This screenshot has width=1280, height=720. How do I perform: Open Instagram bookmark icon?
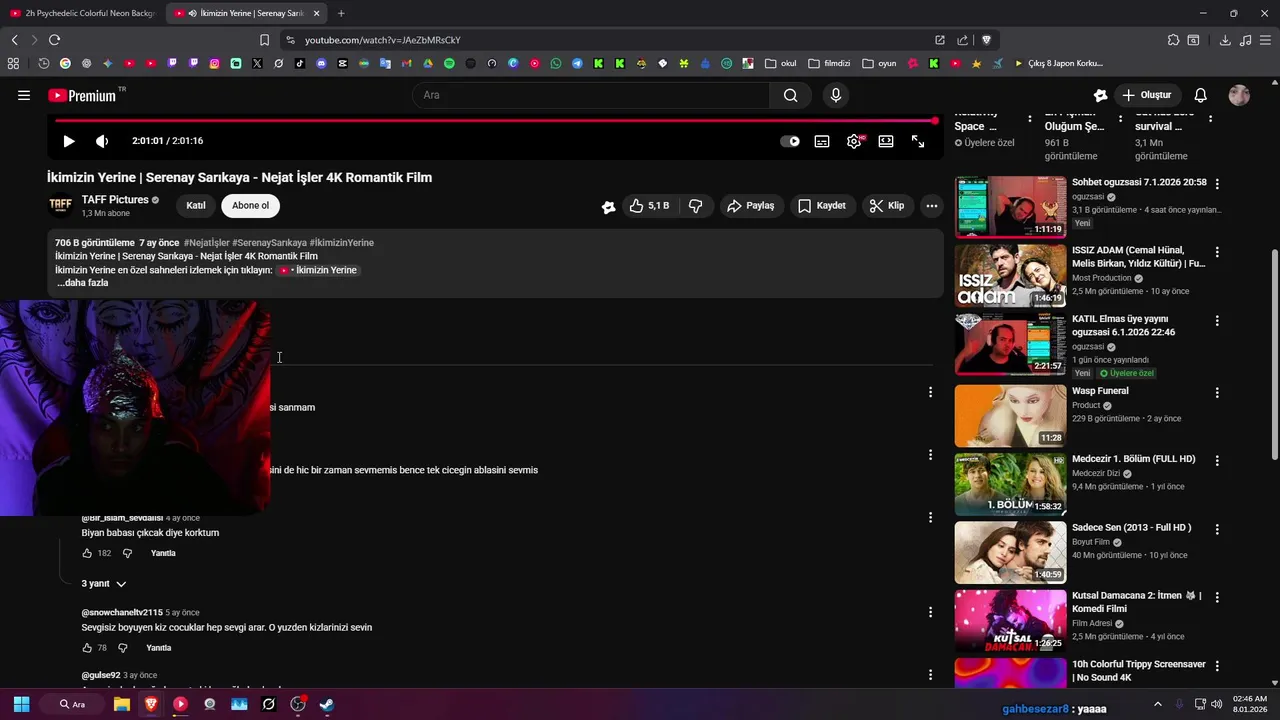214,63
